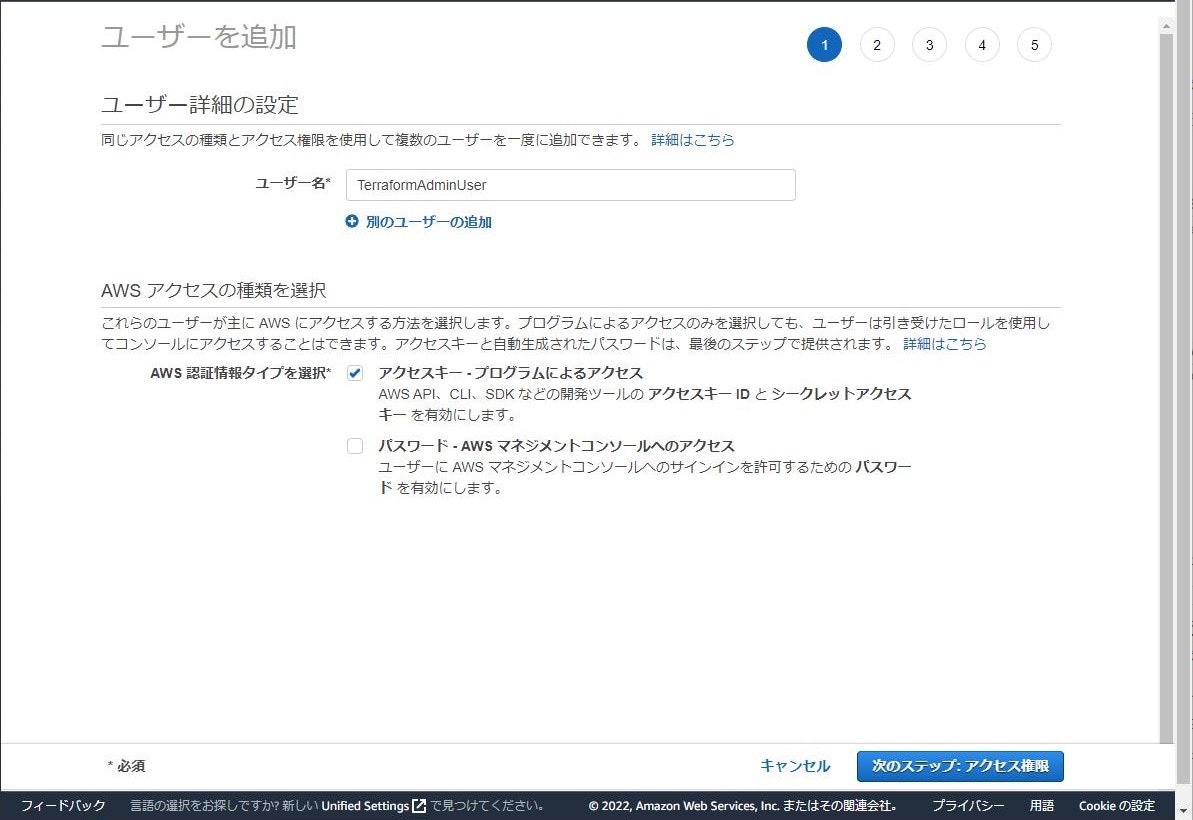Screen dimensions: 1193x820
Task: Open Cookie の設定 footer link
Action: pos(1116,806)
